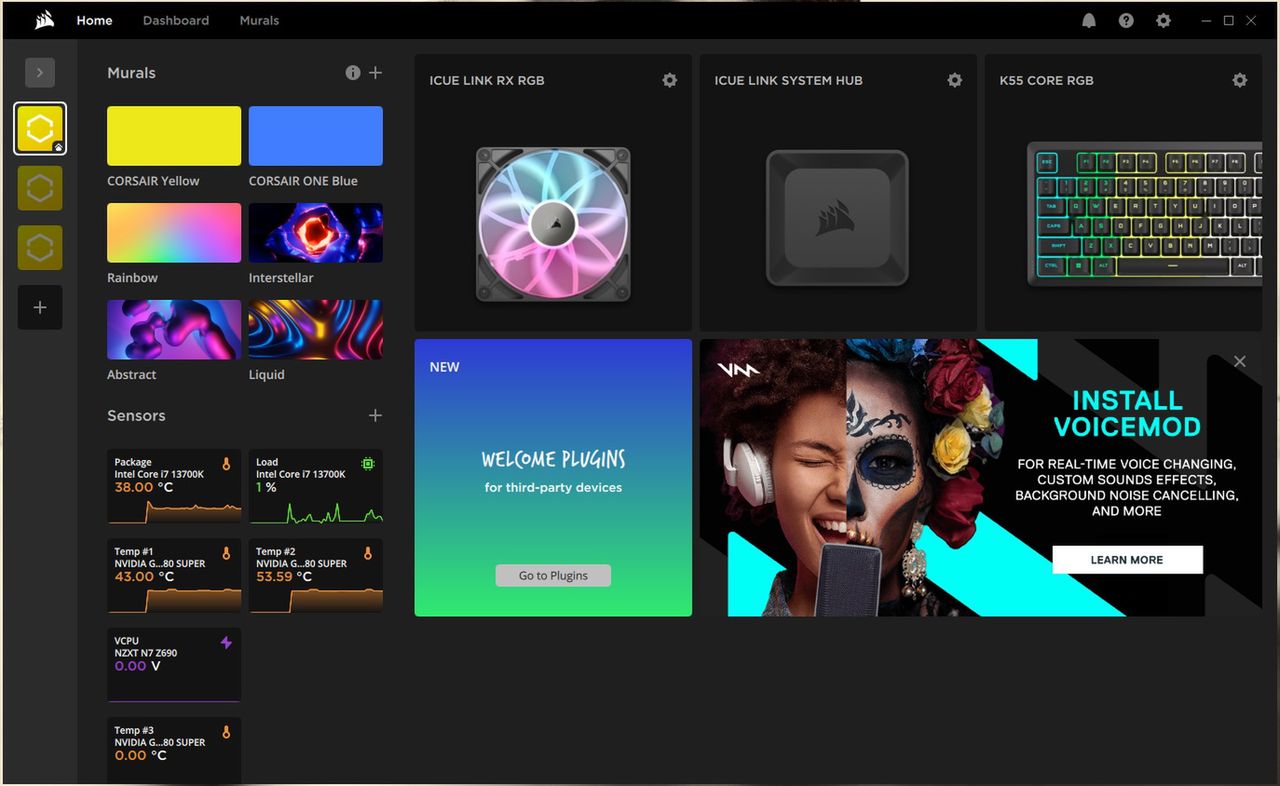Click the Interstellar label text

(x=281, y=278)
